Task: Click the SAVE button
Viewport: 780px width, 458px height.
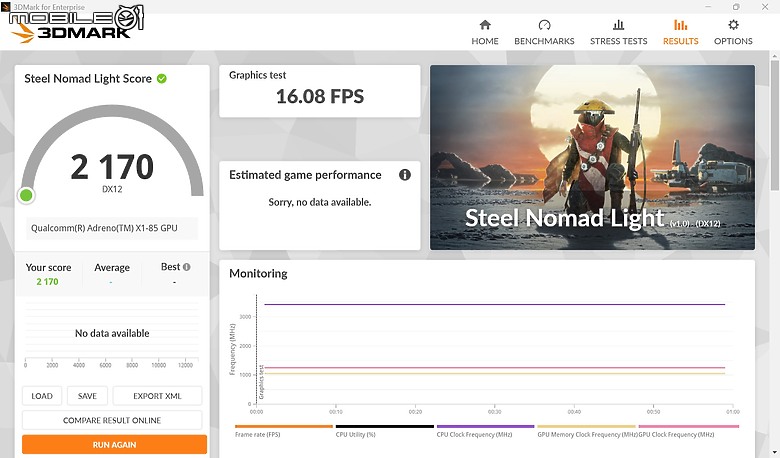Action: coord(87,396)
